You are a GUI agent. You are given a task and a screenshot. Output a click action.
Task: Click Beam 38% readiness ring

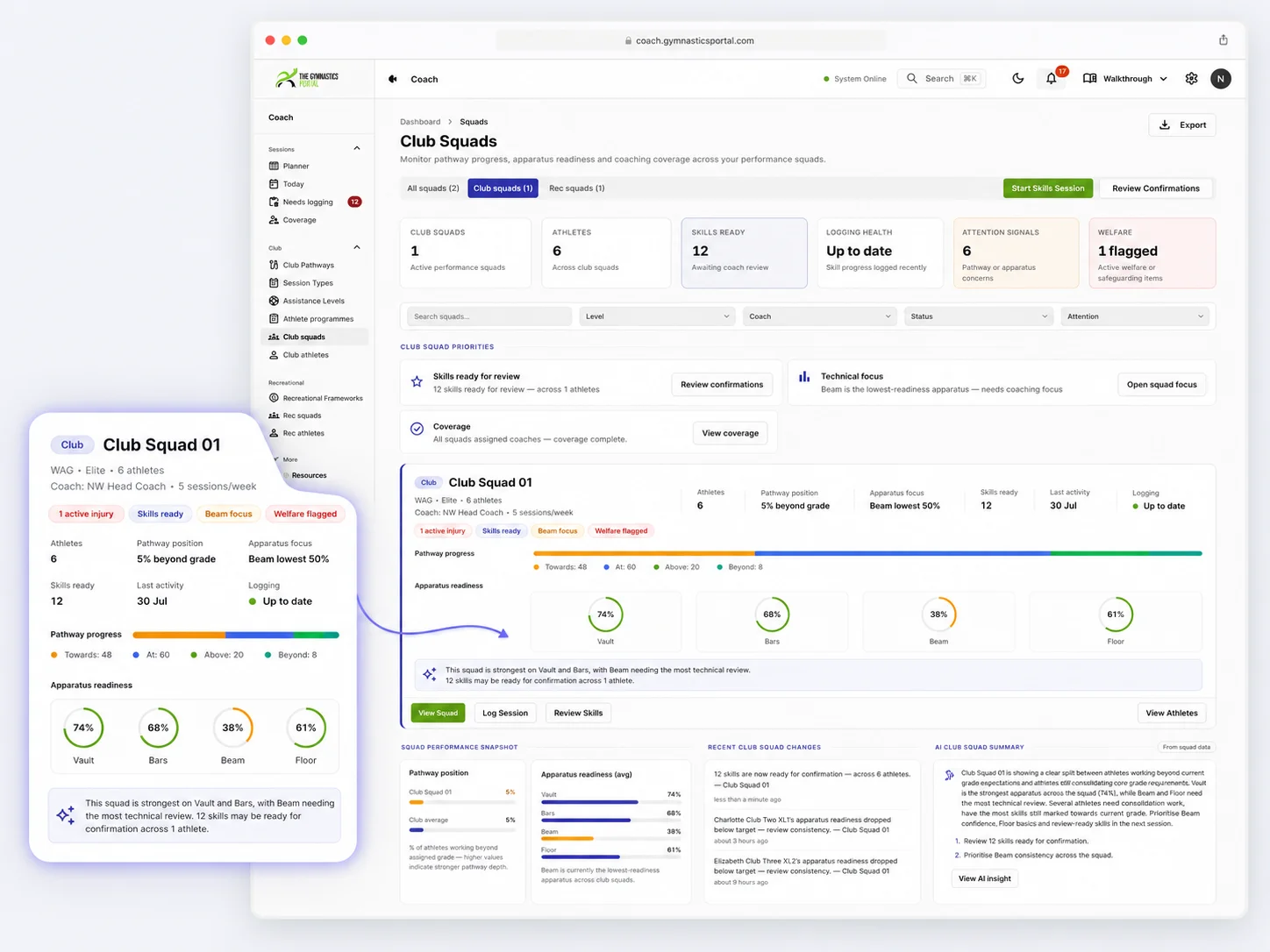938,615
